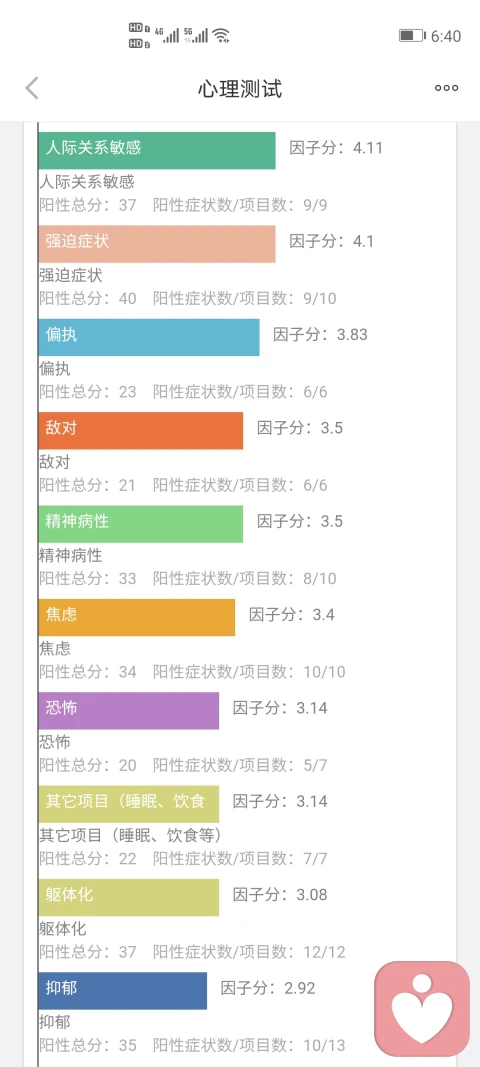The height and width of the screenshot is (1067, 480).
Task: Open the three-dot more options menu
Action: [x=447, y=88]
